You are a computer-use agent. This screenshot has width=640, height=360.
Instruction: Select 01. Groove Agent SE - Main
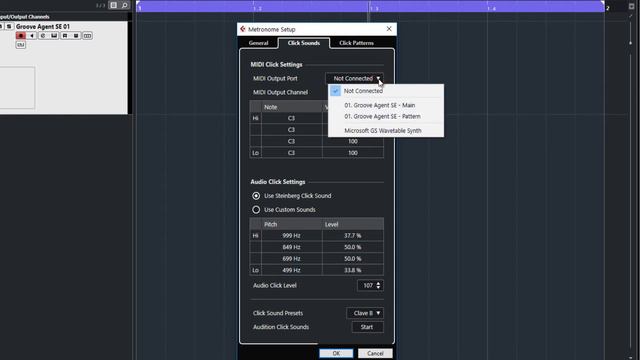[386, 105]
